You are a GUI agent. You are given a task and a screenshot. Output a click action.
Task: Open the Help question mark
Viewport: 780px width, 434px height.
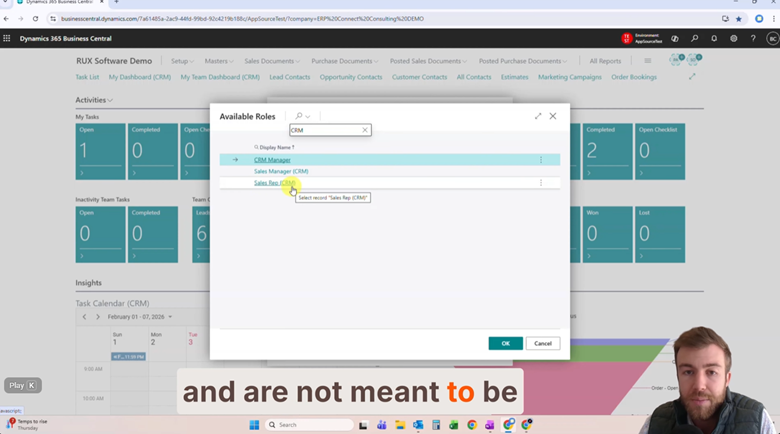click(753, 38)
